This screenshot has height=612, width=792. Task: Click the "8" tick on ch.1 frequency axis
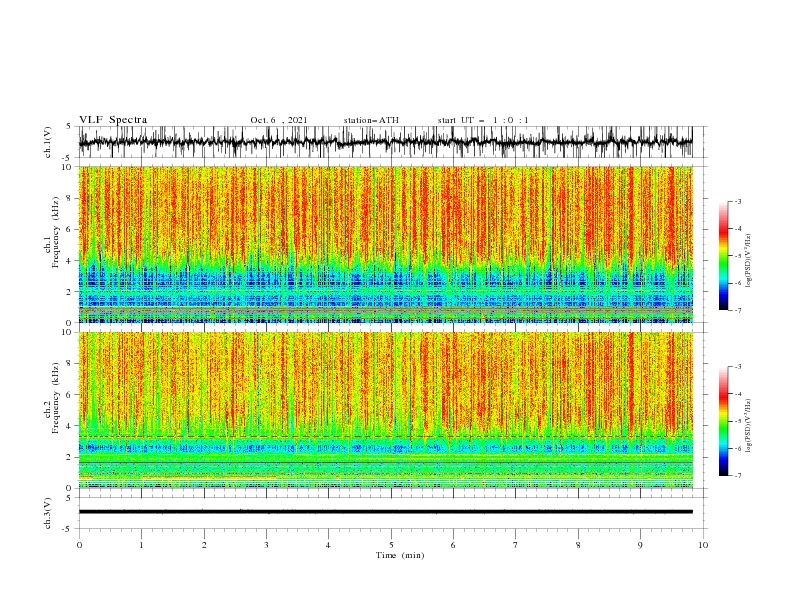(69, 198)
